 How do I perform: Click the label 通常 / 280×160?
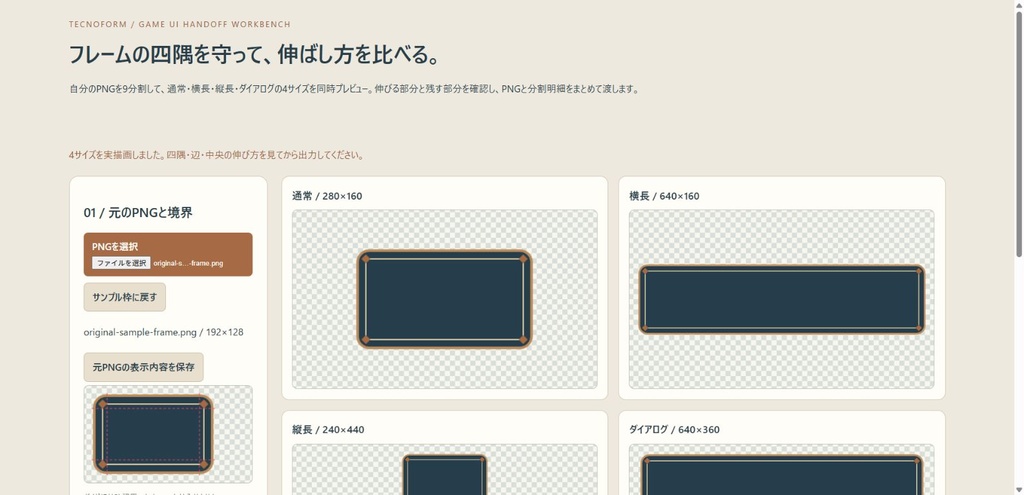pyautogui.click(x=327, y=196)
